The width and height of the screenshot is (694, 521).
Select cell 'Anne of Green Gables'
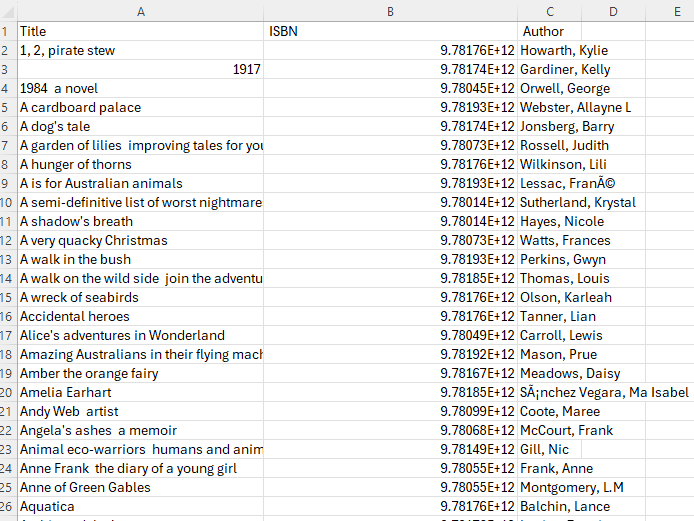pos(141,487)
